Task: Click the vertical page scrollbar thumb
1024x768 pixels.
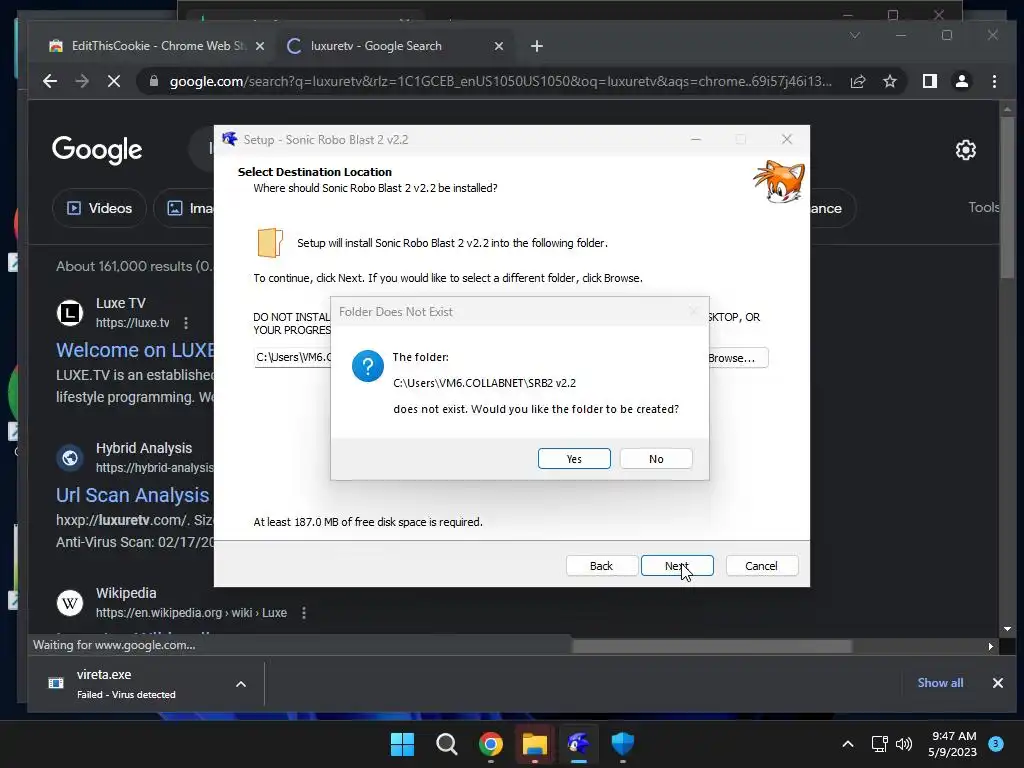Action: (1006, 197)
